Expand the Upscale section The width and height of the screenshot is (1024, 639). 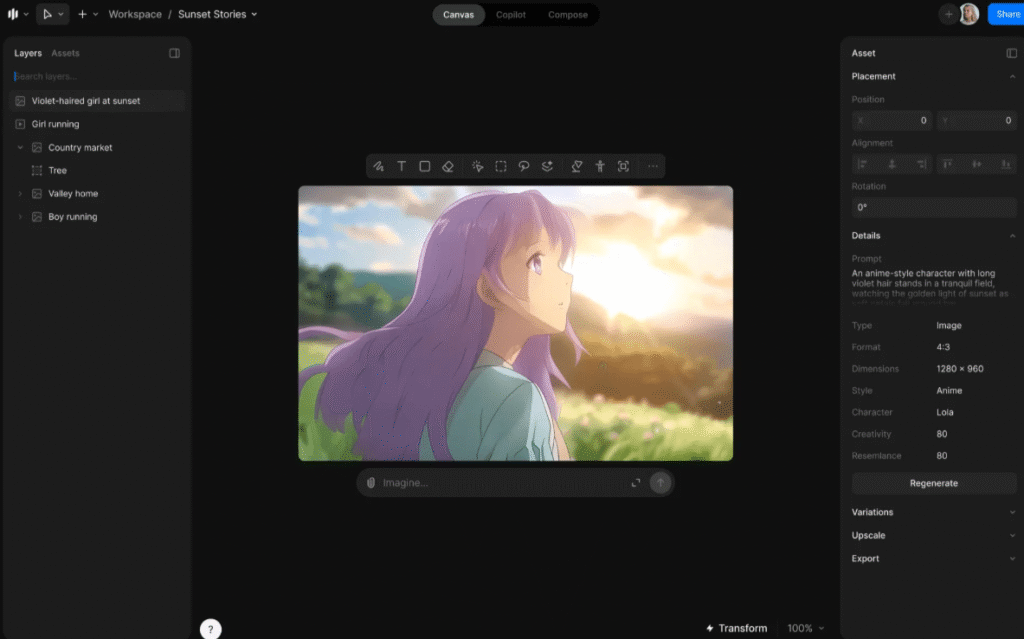point(933,535)
